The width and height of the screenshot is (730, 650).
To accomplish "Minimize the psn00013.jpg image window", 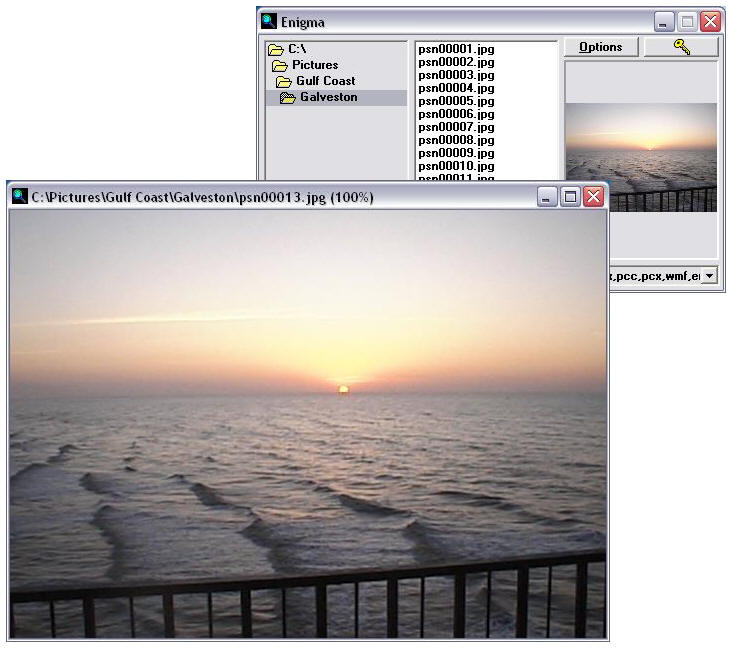I will [547, 197].
